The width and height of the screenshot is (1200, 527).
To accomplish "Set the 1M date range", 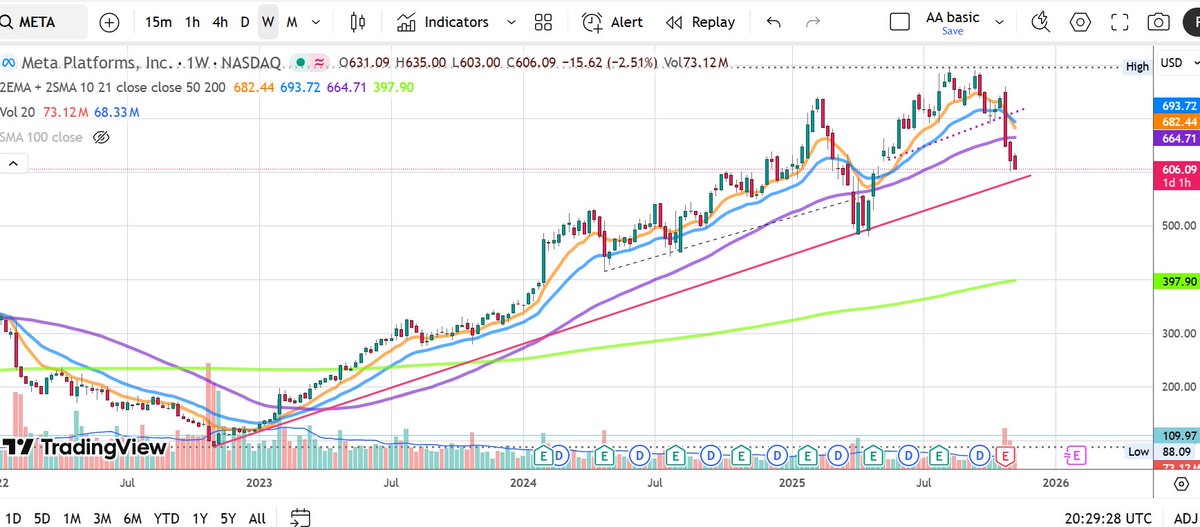I will click(72, 517).
